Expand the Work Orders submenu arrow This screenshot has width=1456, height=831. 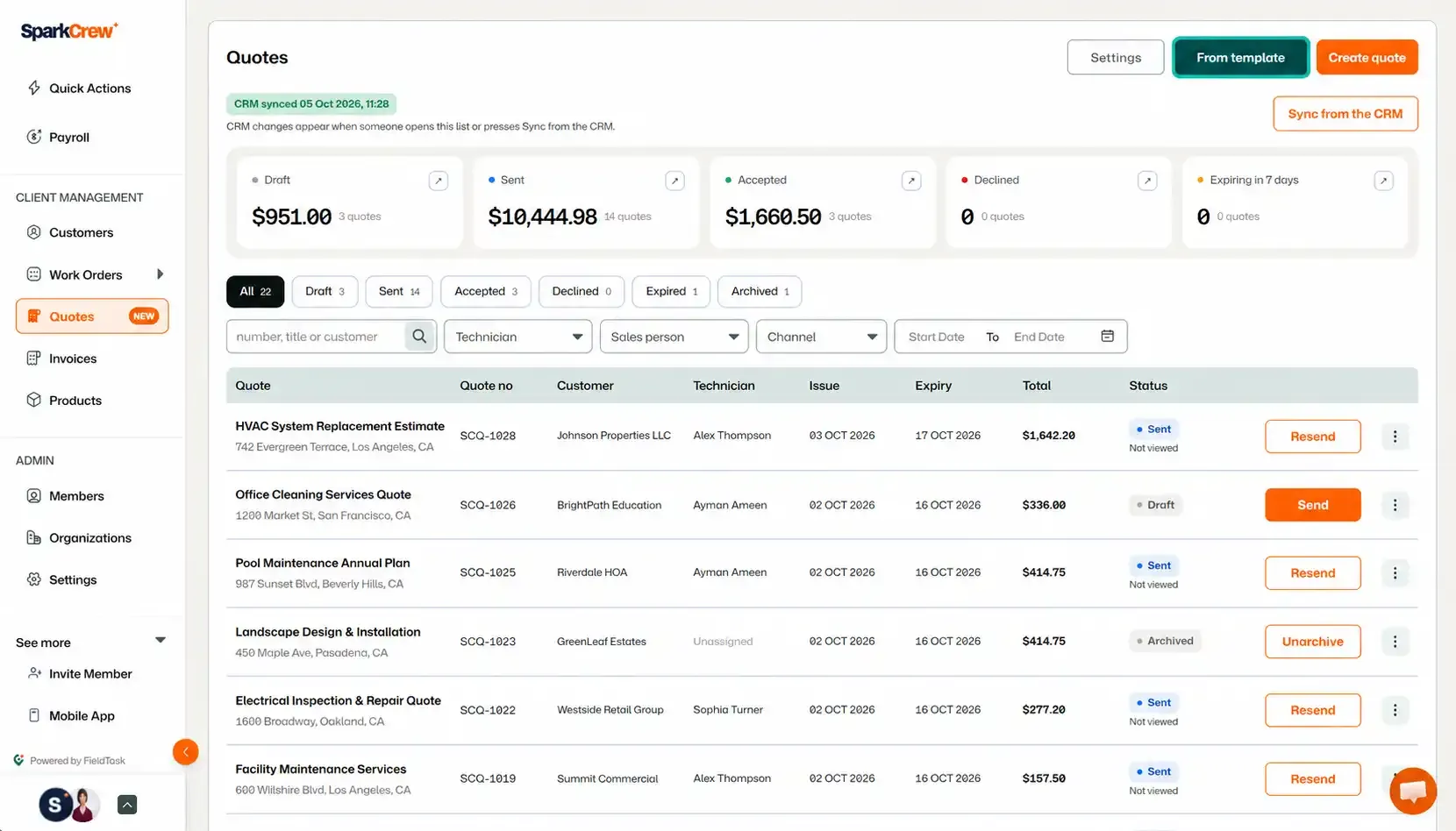(160, 274)
